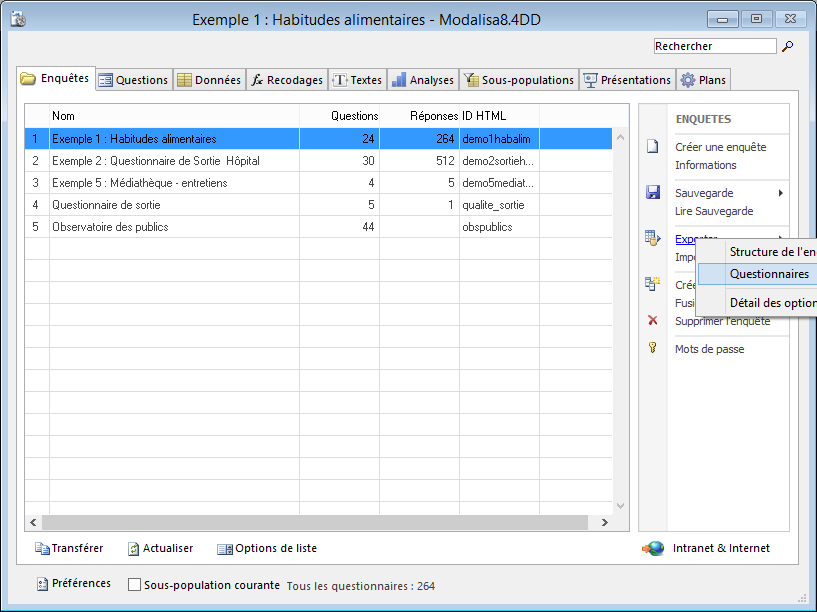The image size is (817, 612).
Task: Click the Sauvegarde floppy disk icon
Action: 652,193
